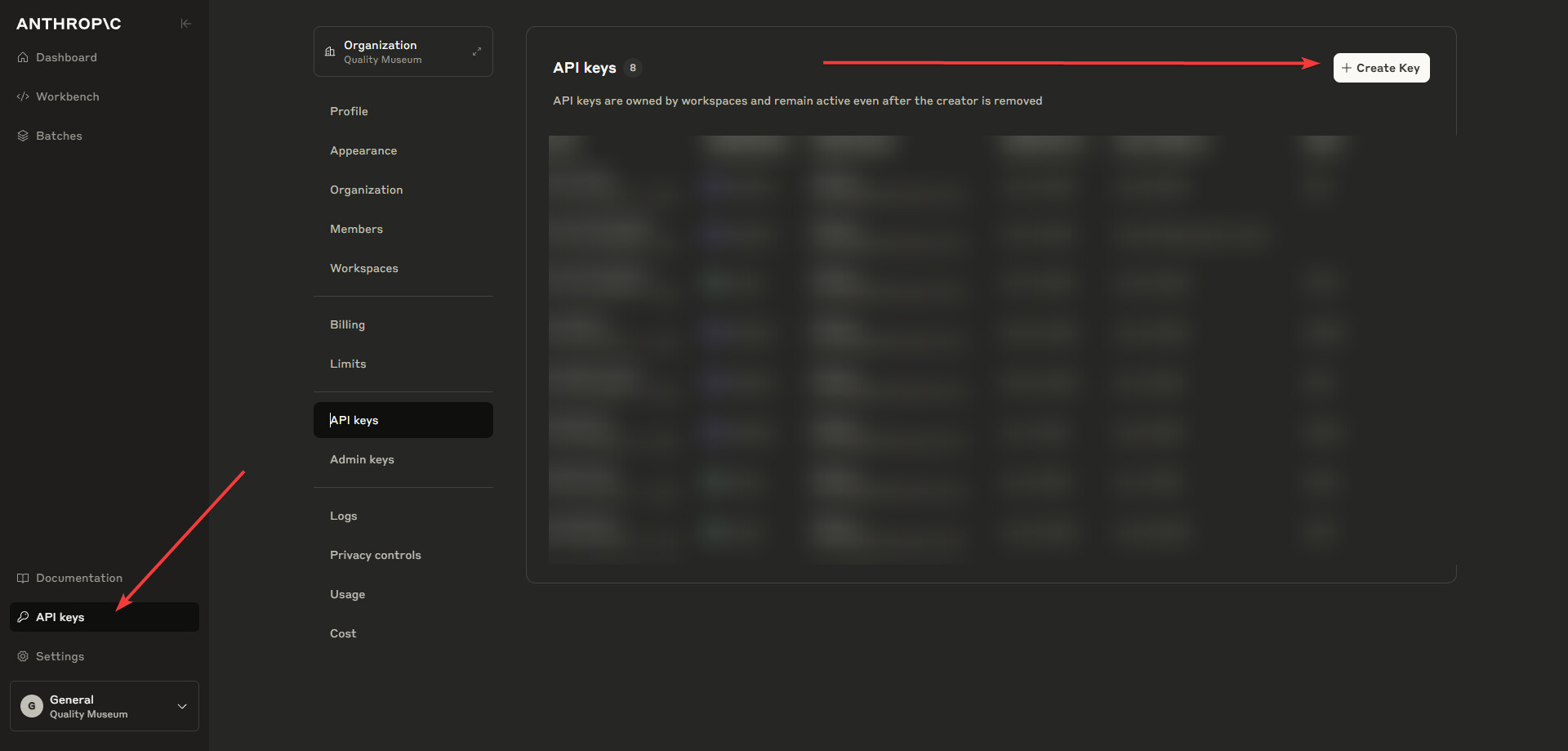Click the Create Key button

[x=1381, y=68]
